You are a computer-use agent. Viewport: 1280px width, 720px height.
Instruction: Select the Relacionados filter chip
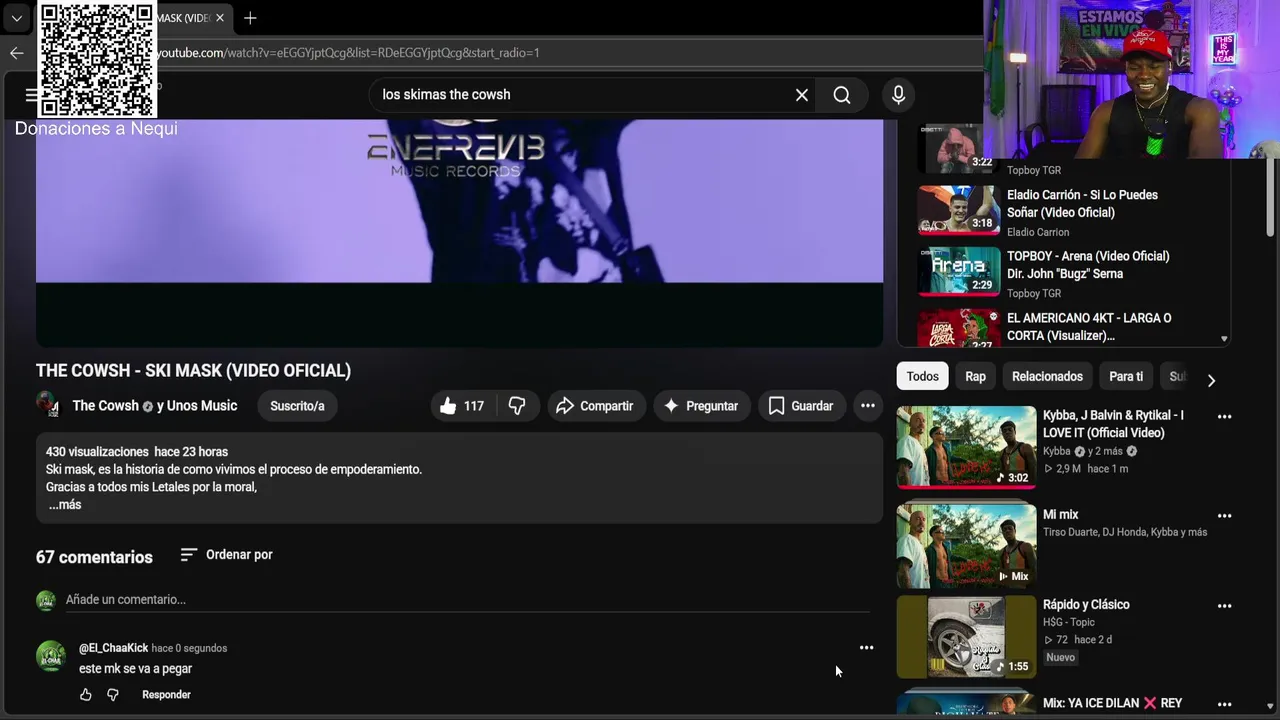1047,377
